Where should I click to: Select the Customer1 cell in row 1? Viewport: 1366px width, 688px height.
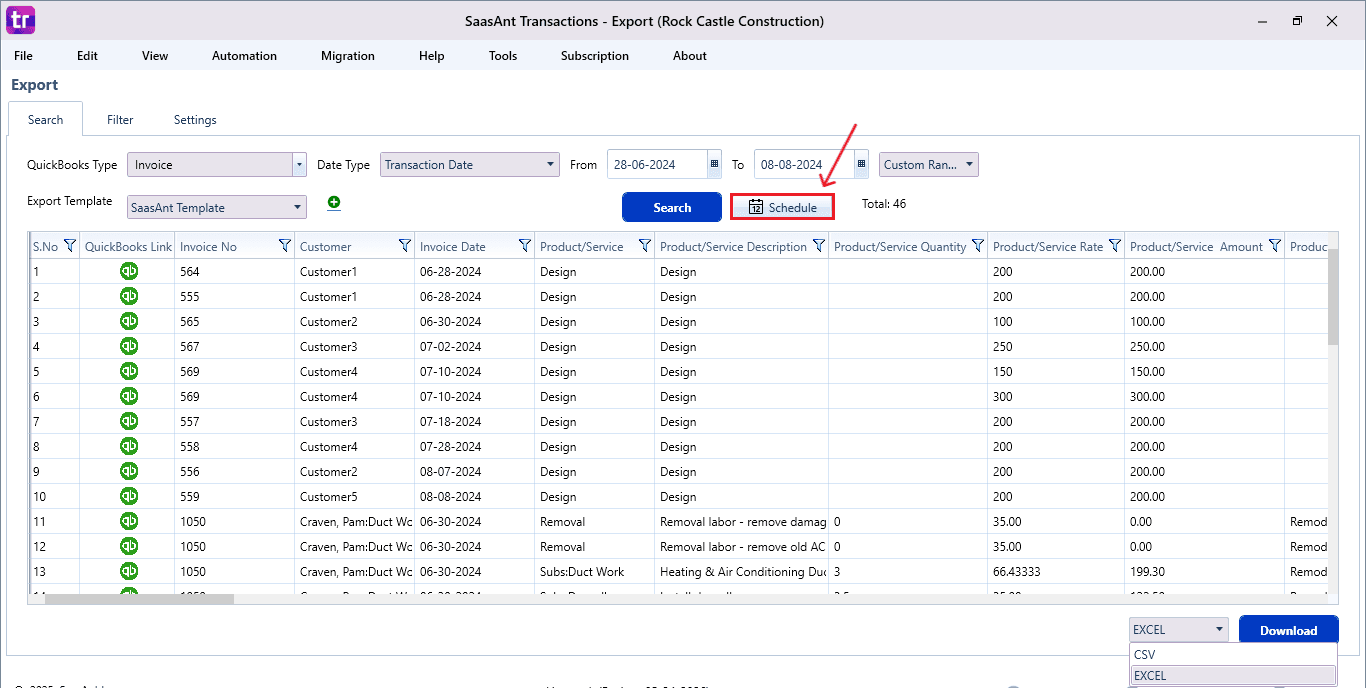click(354, 271)
